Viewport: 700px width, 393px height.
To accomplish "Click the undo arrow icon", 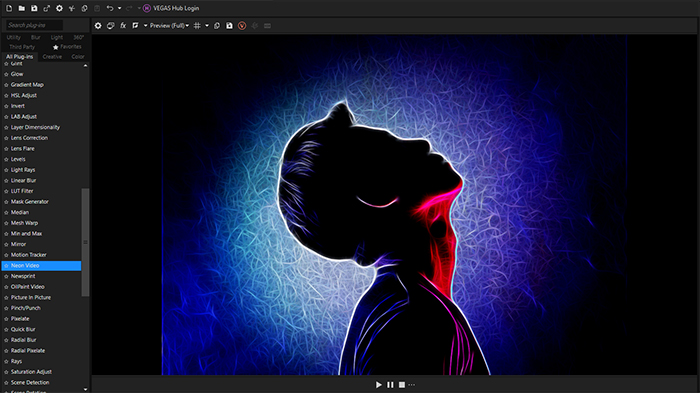I will 109,8.
